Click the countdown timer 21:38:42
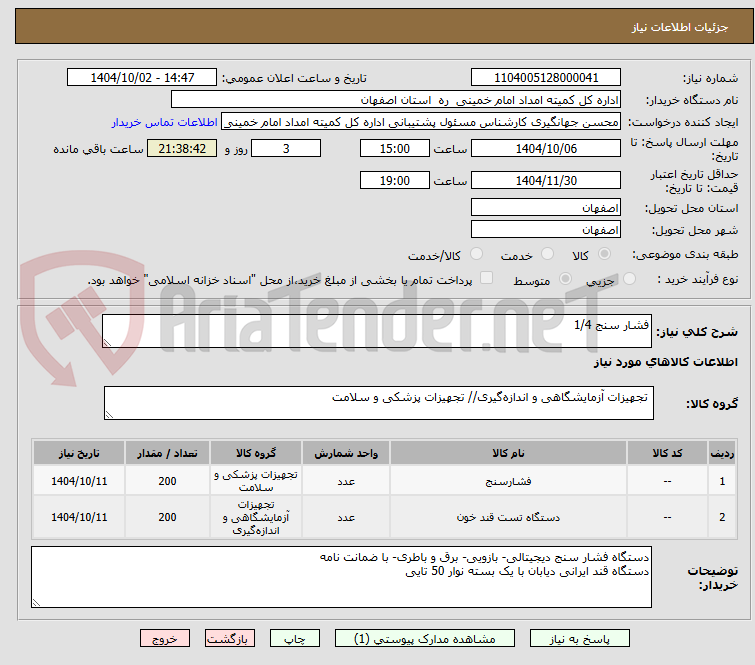The width and height of the screenshot is (755, 665). point(182,148)
